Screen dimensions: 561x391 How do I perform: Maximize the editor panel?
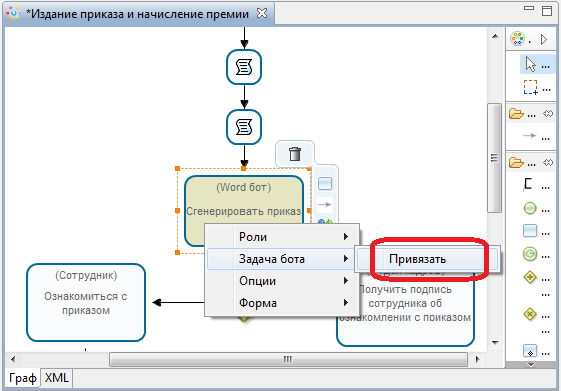[x=547, y=11]
